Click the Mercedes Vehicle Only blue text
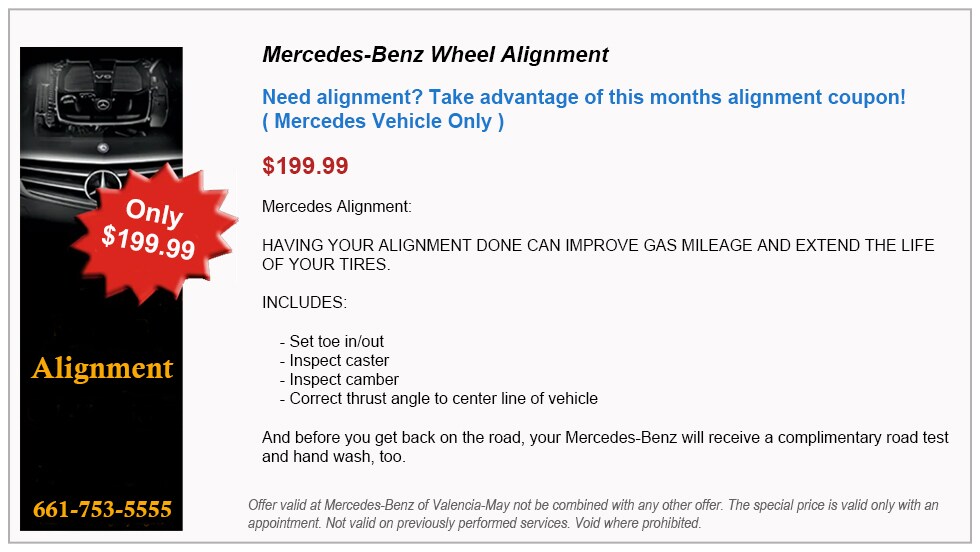Screen dimensions: 980x552 tap(383, 121)
